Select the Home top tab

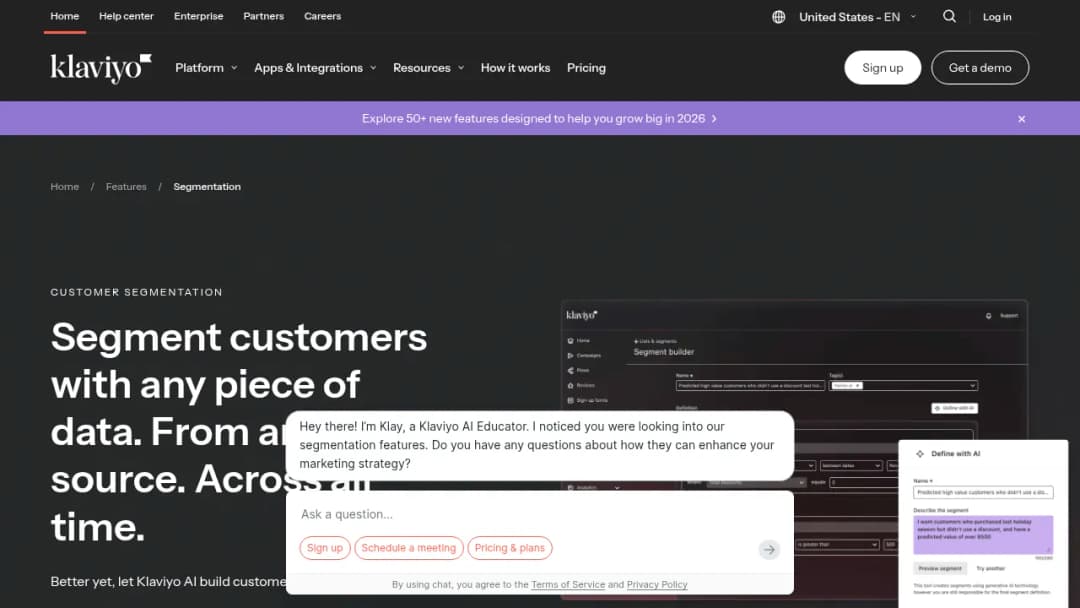(65, 16)
